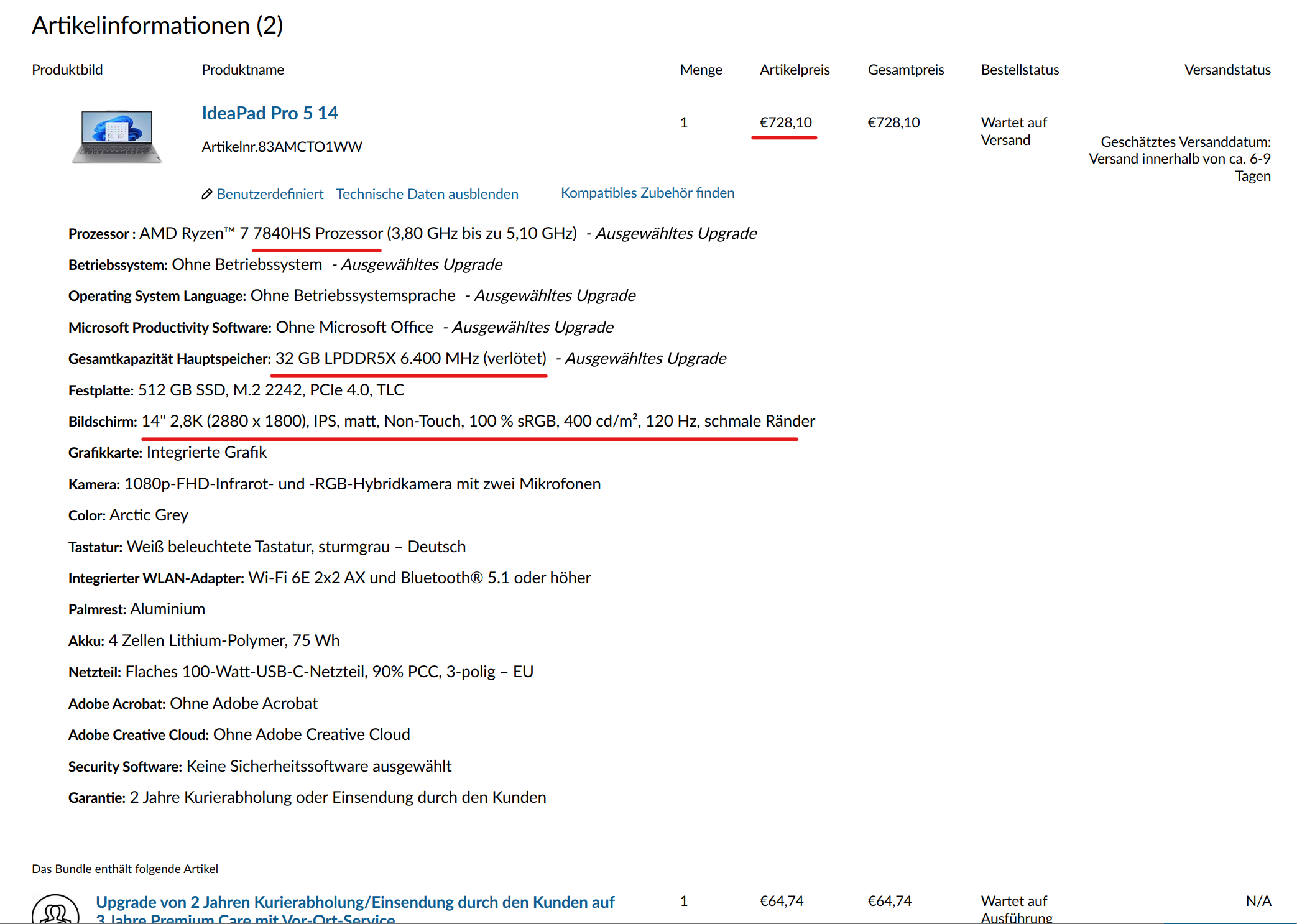Click the Gesamtpreis value €728,10

pyautogui.click(x=893, y=122)
